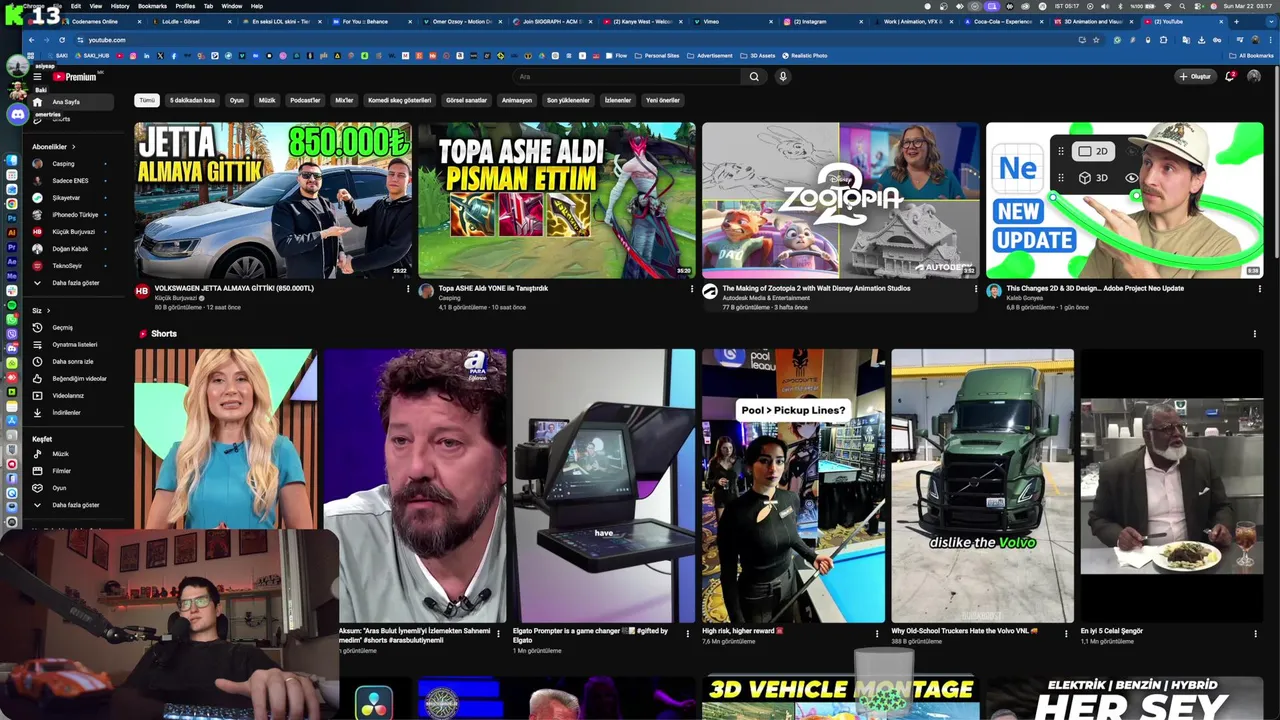The height and width of the screenshot is (720, 1280).
Task: Open the Bookmarks menu in menu bar
Action: (x=152, y=6)
